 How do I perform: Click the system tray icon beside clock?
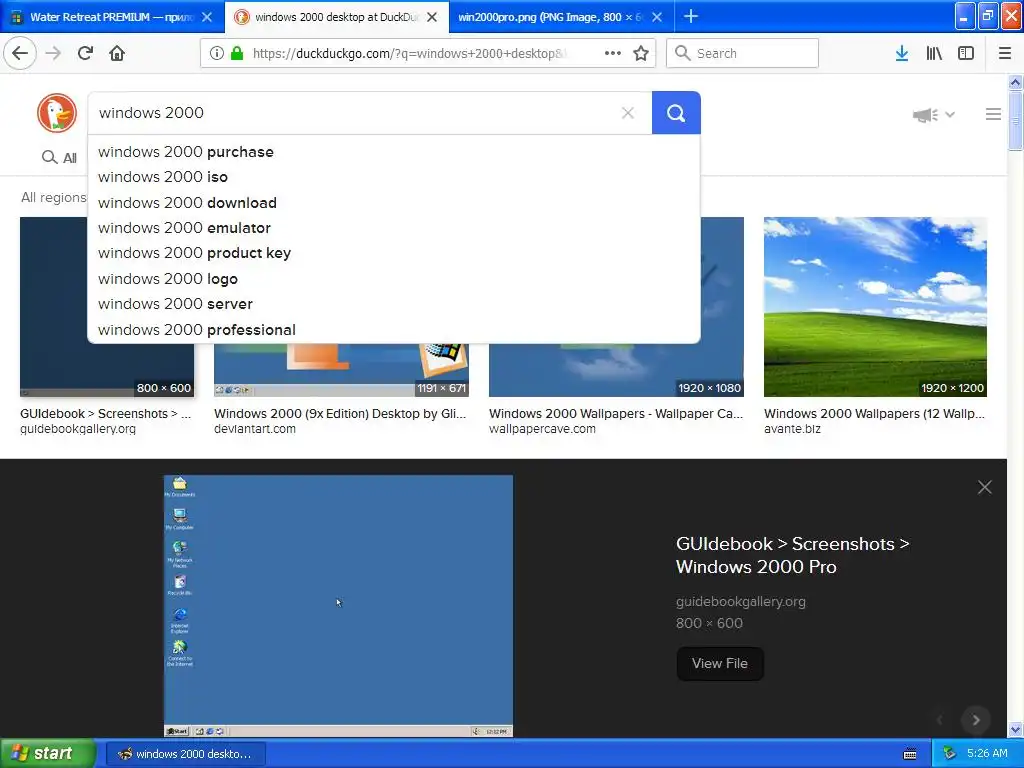[949, 754]
